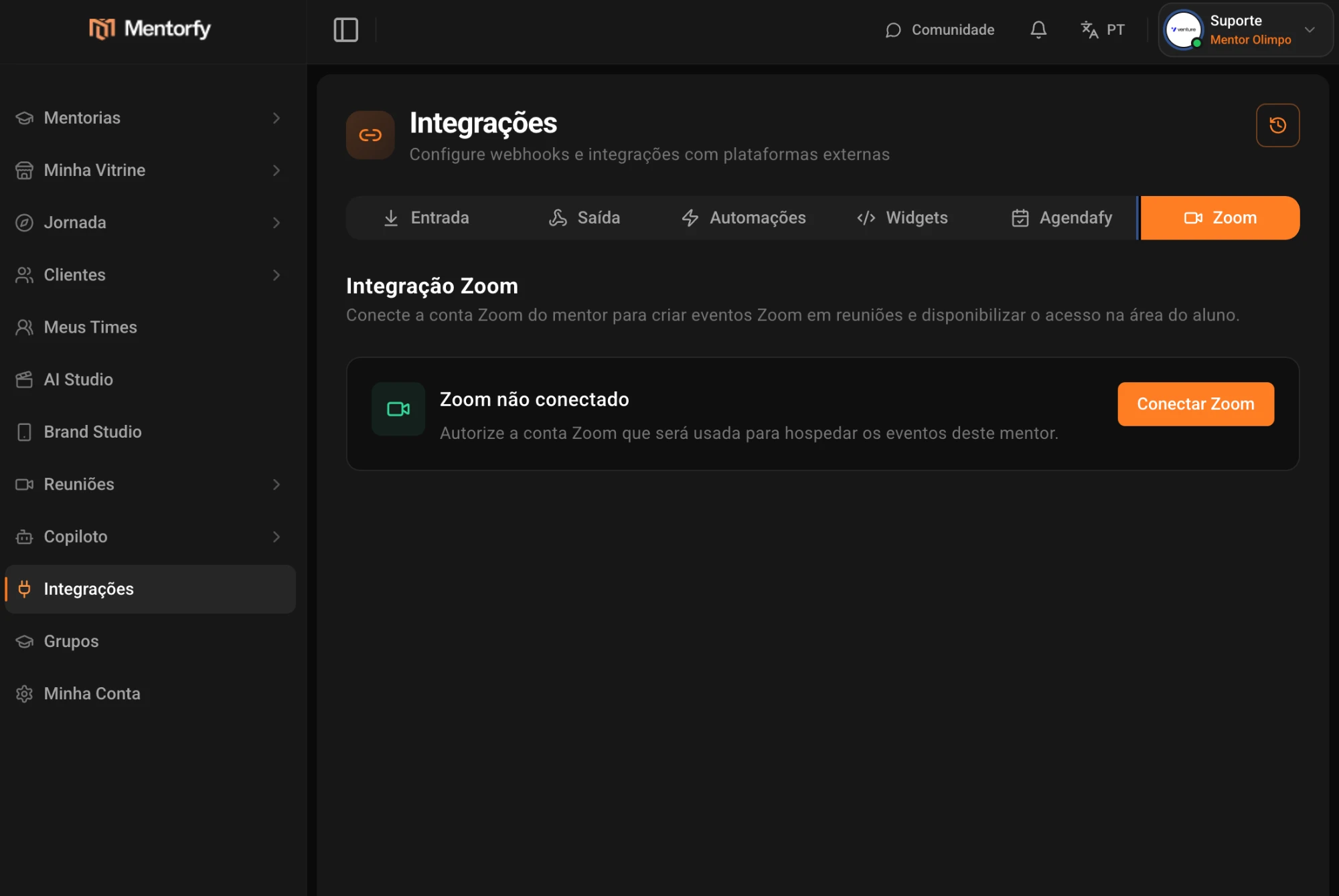Image resolution: width=1339 pixels, height=896 pixels.
Task: Click the Copiloto robot icon
Action: (24, 537)
